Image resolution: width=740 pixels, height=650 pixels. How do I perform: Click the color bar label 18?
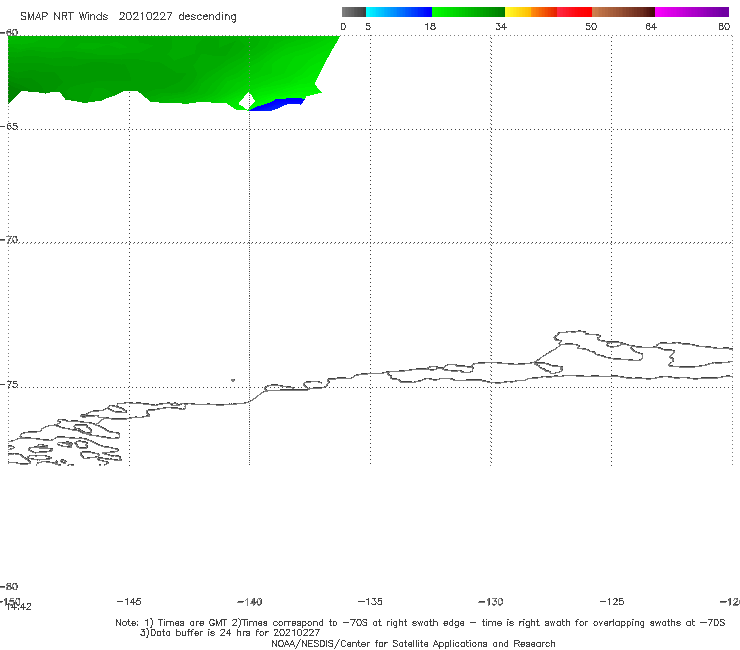point(430,26)
